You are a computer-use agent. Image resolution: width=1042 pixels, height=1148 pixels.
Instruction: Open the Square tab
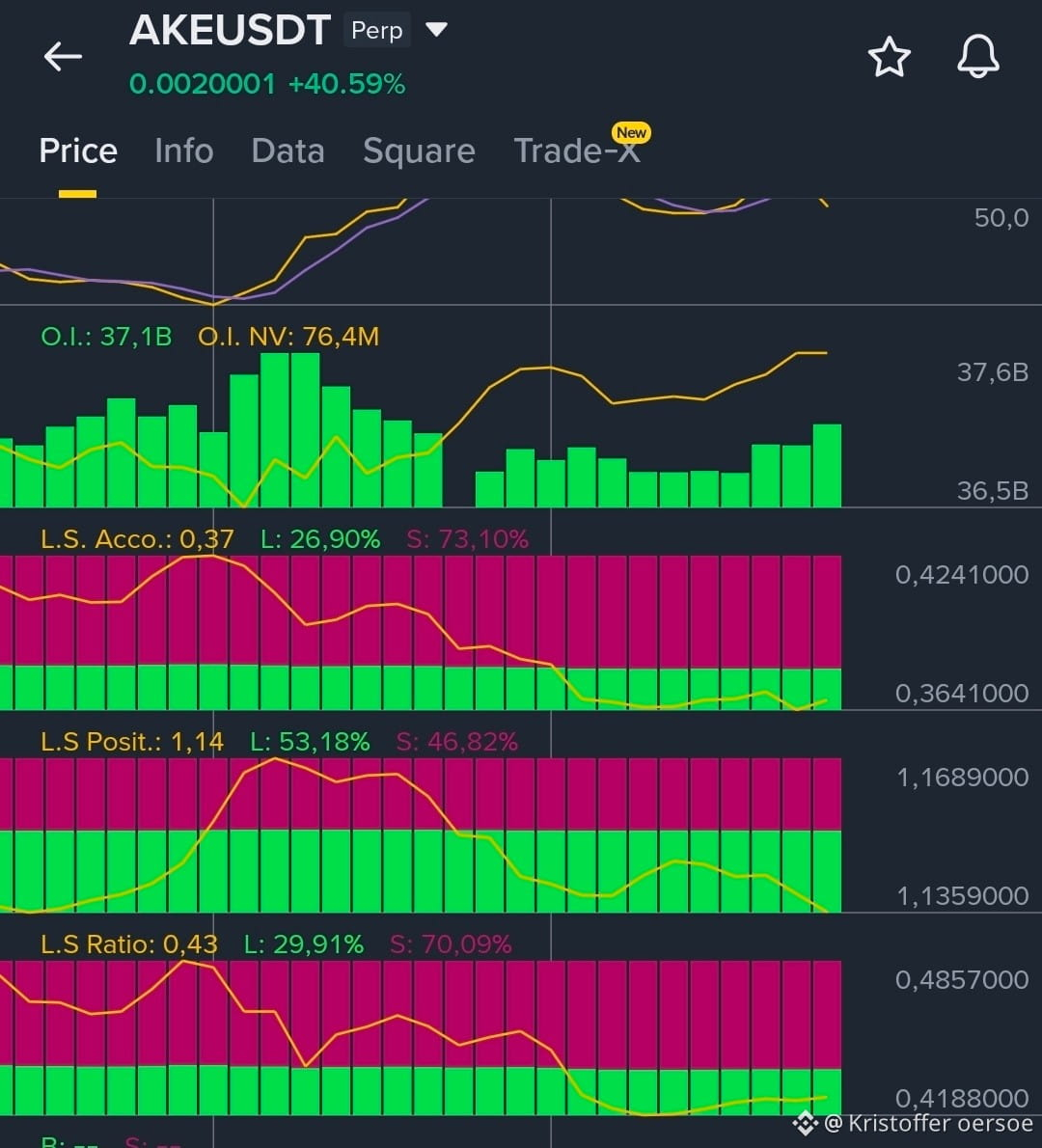(419, 151)
